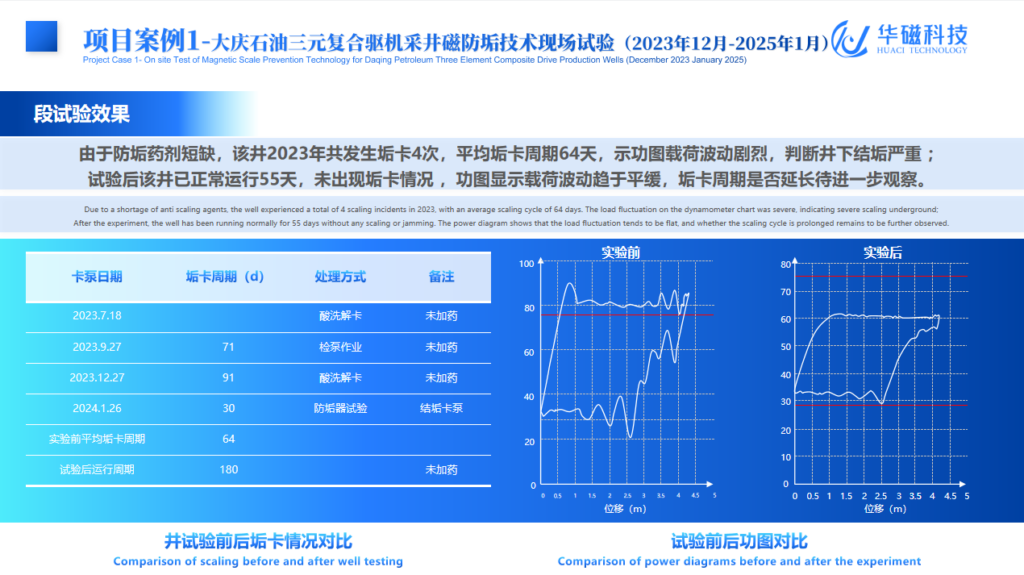This screenshot has width=1024, height=575.
Task: Click the '实验前' chart title
Action: tap(622, 252)
